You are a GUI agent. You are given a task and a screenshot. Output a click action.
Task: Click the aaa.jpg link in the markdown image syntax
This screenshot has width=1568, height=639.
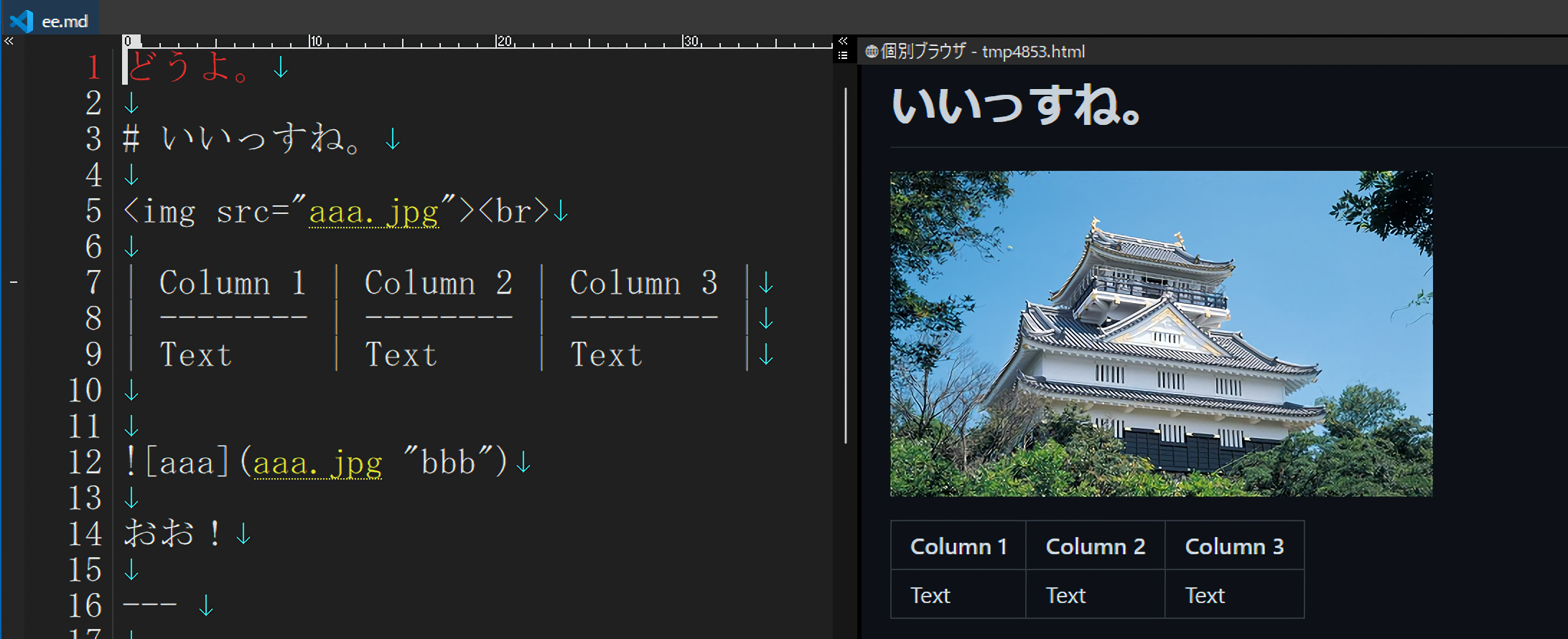(317, 464)
